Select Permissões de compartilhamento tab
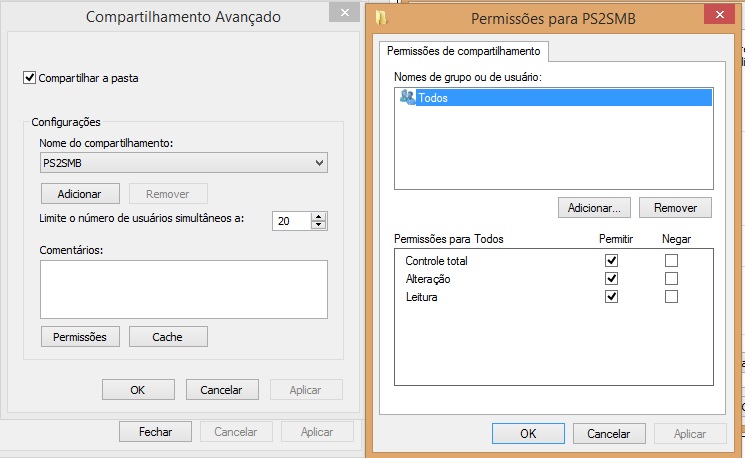The width and height of the screenshot is (745, 458). (462, 51)
